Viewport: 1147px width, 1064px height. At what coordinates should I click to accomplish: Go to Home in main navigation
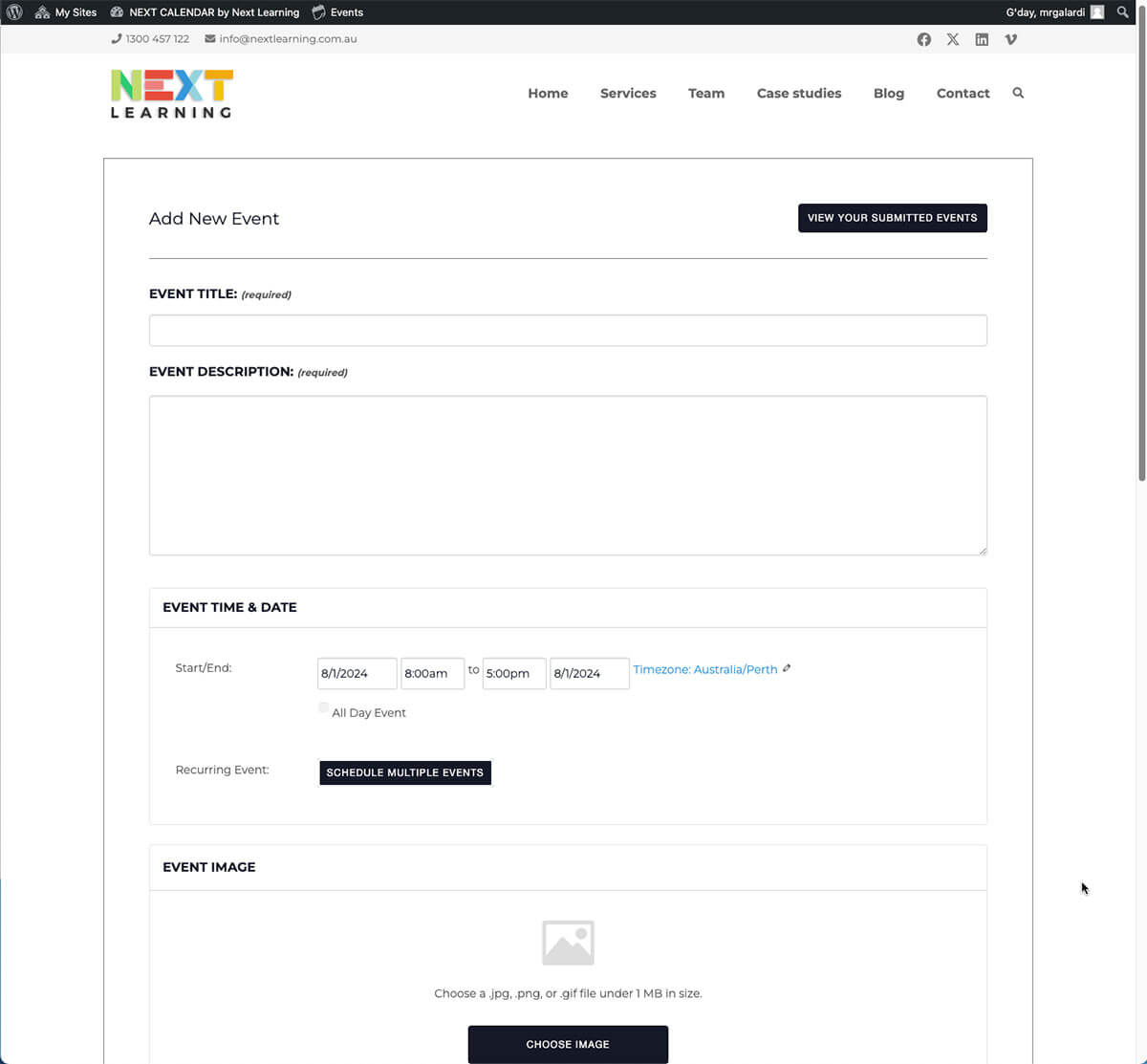point(548,93)
